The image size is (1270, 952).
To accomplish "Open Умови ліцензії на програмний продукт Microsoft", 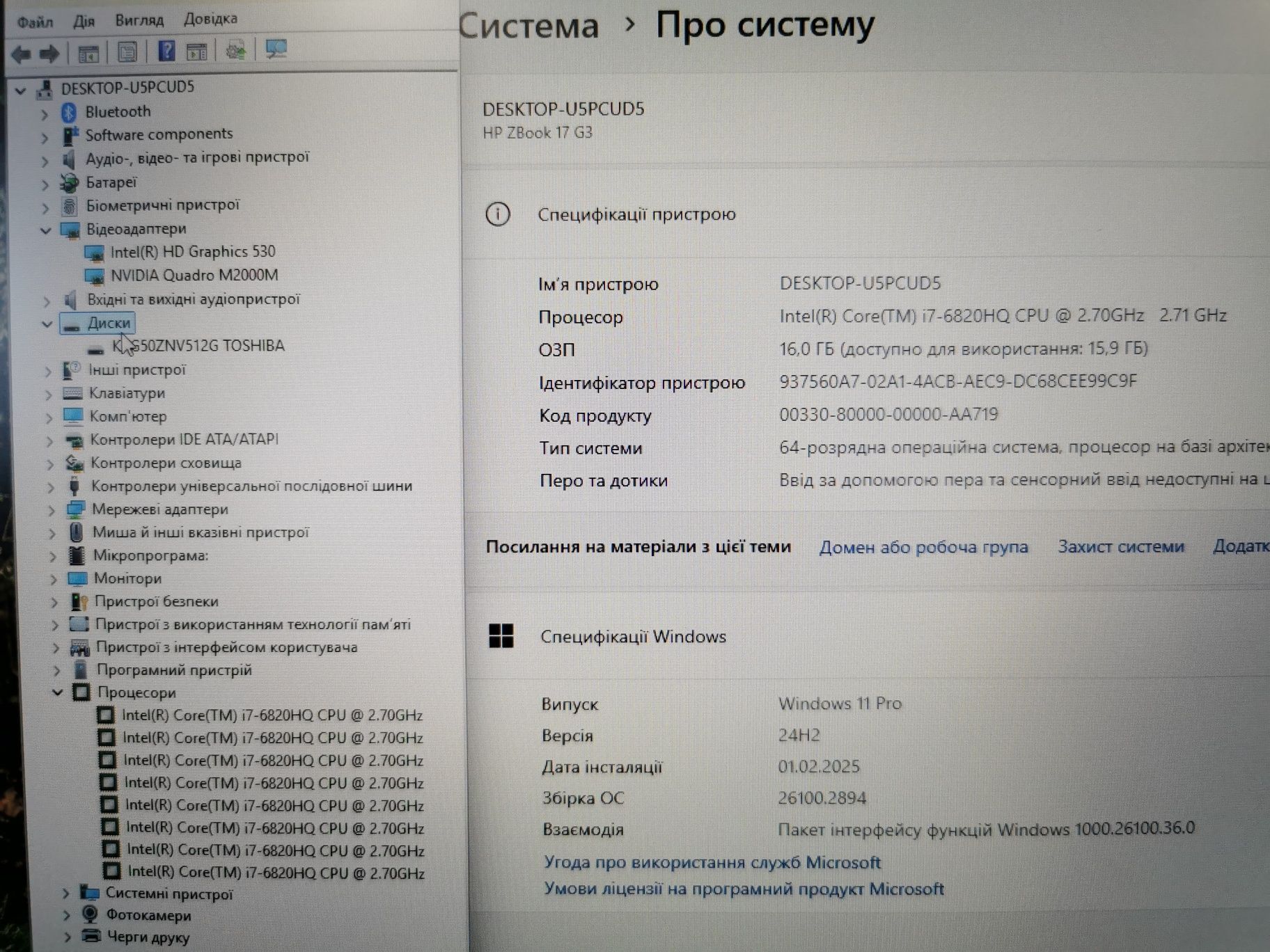I will tap(744, 889).
